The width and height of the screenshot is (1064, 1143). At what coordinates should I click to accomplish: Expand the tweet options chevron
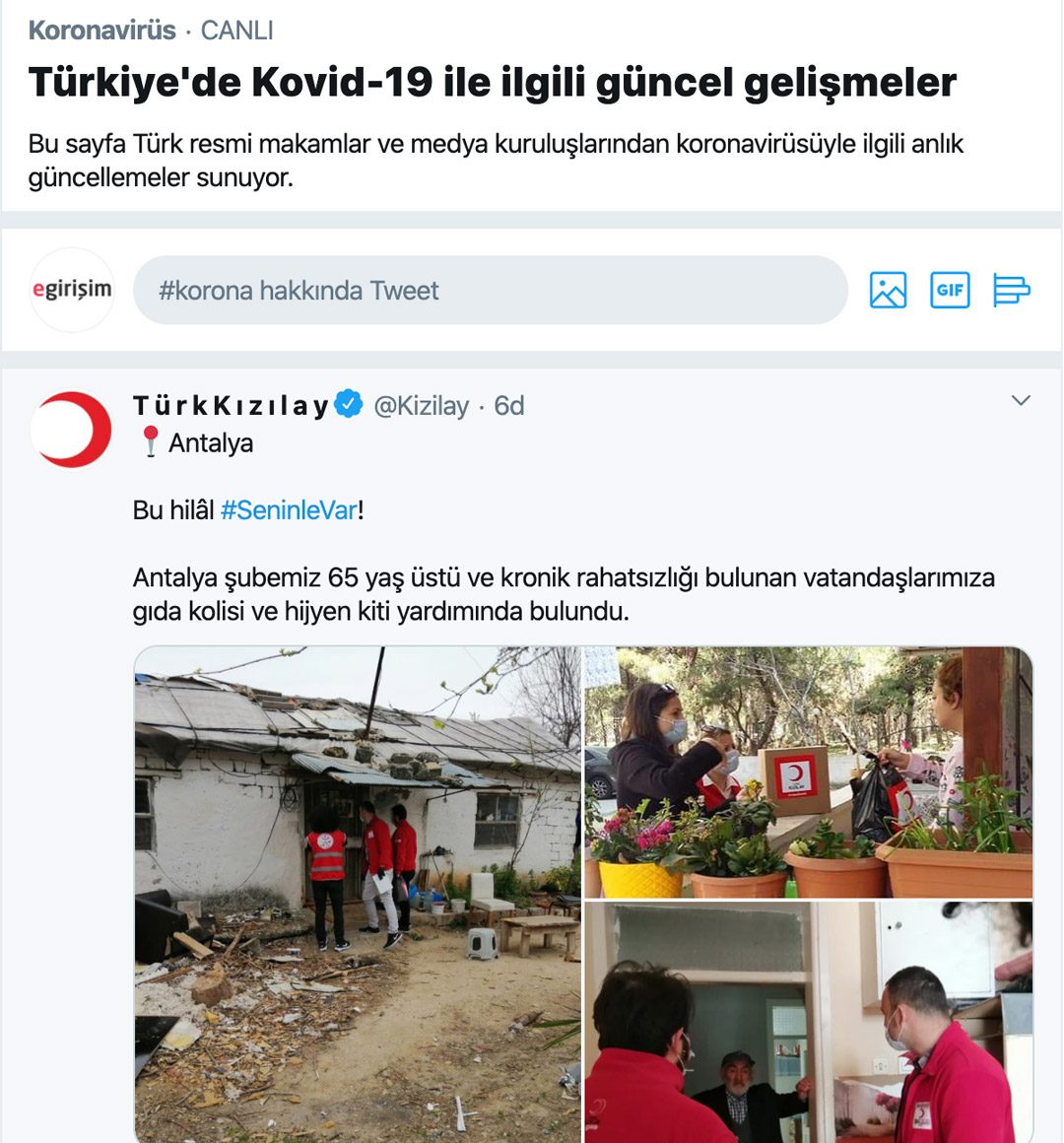[x=1021, y=400]
